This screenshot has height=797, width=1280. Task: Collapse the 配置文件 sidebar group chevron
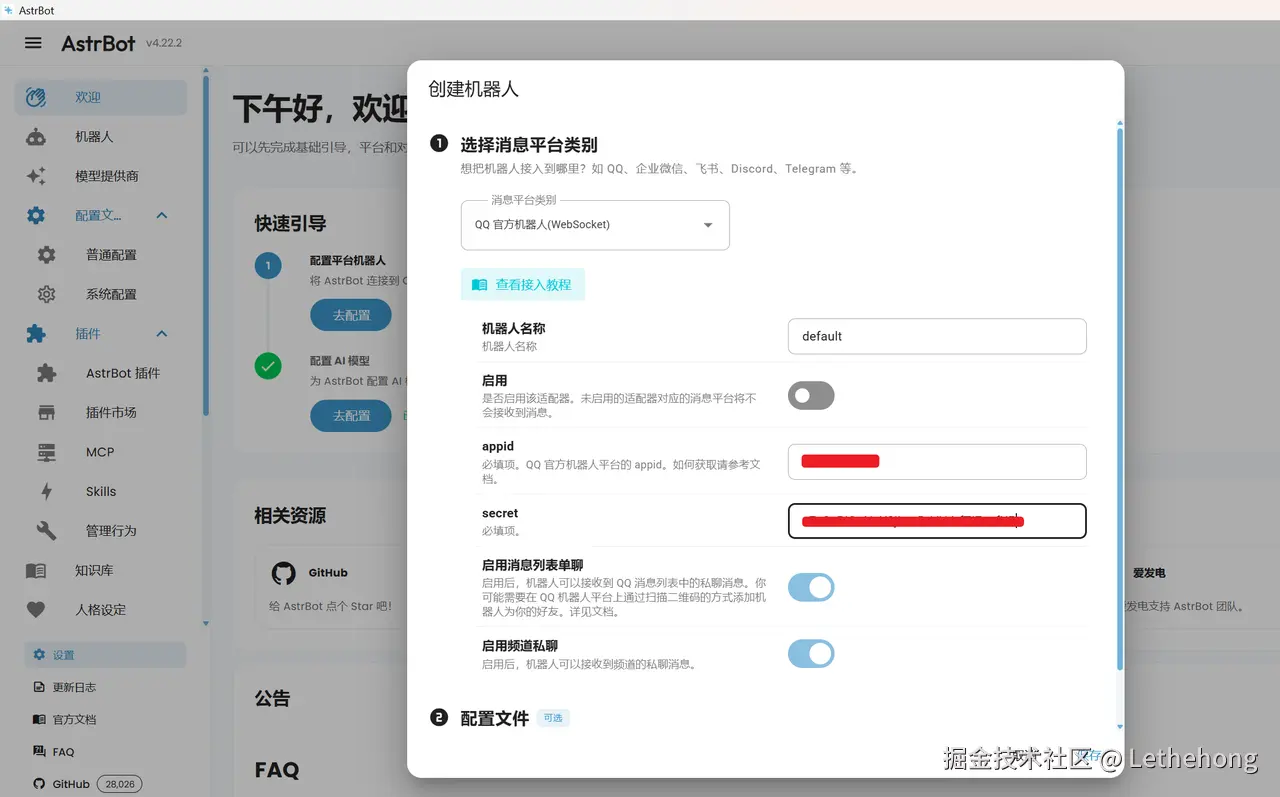pos(162,215)
